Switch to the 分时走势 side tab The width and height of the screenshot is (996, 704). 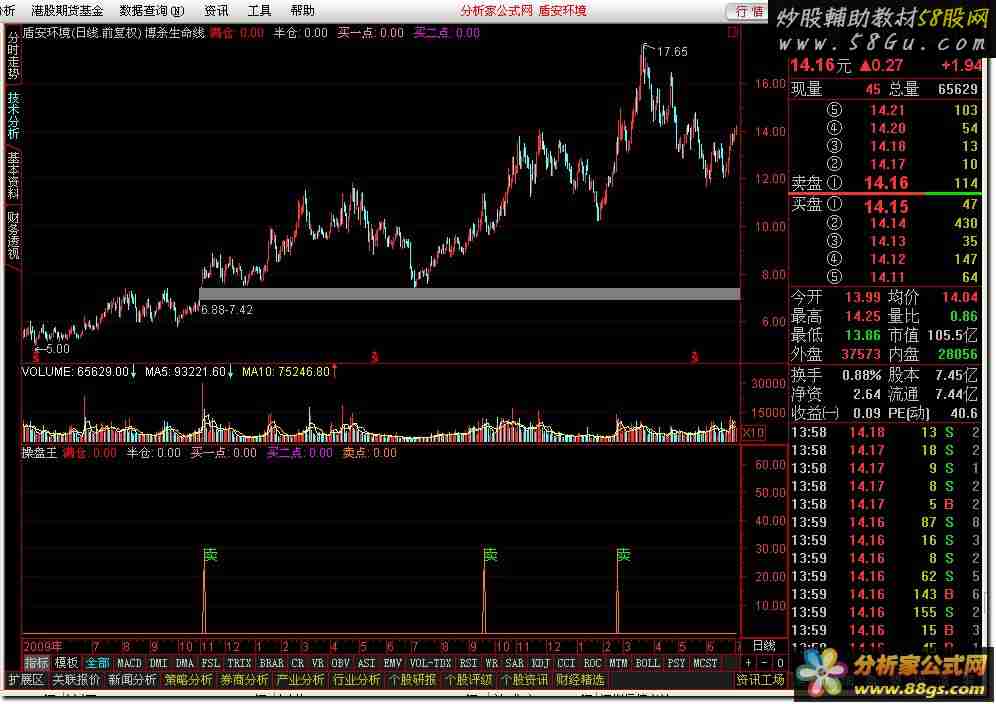(13, 58)
